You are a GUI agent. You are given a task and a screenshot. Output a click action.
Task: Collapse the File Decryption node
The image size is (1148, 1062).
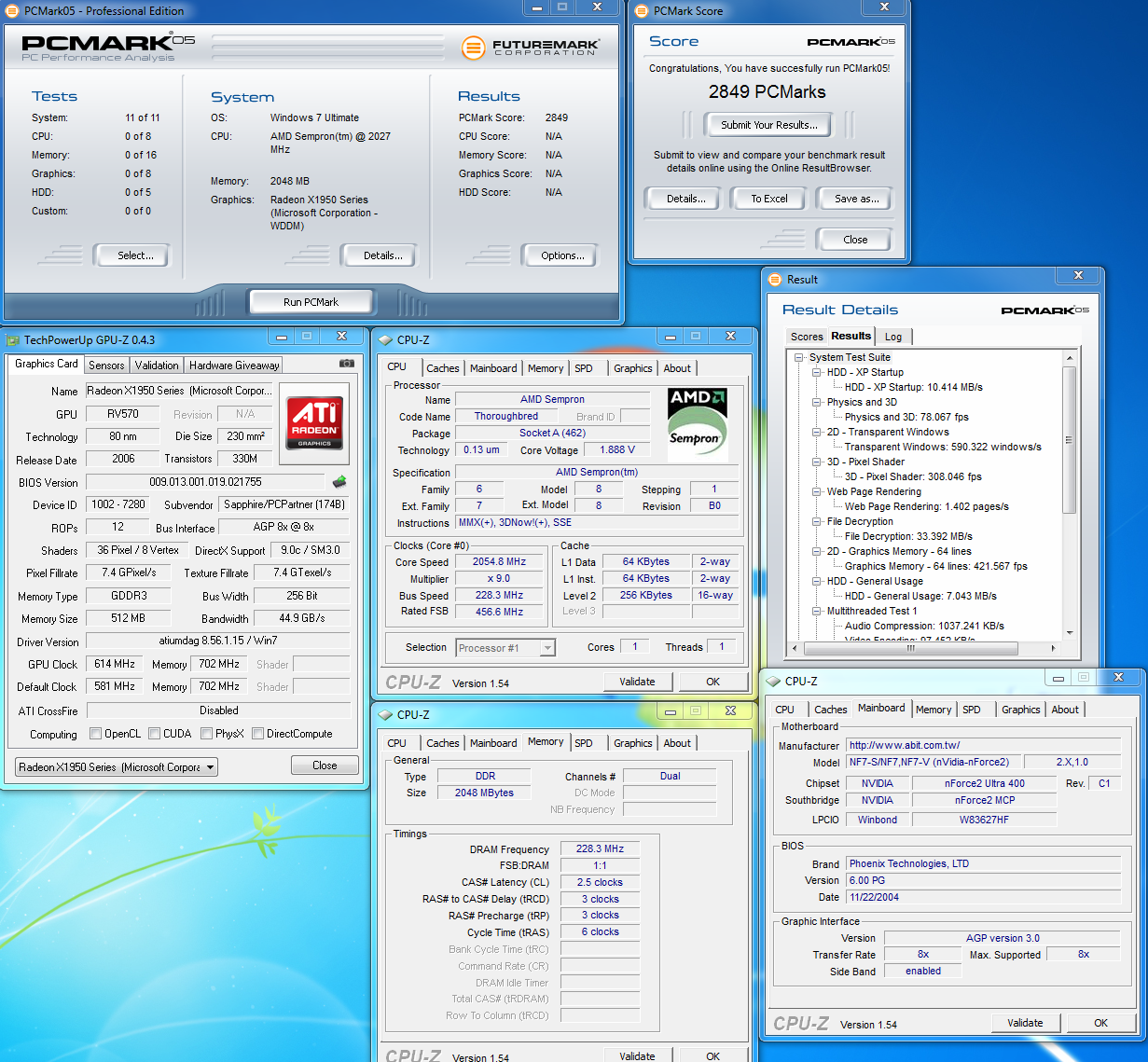tap(817, 521)
